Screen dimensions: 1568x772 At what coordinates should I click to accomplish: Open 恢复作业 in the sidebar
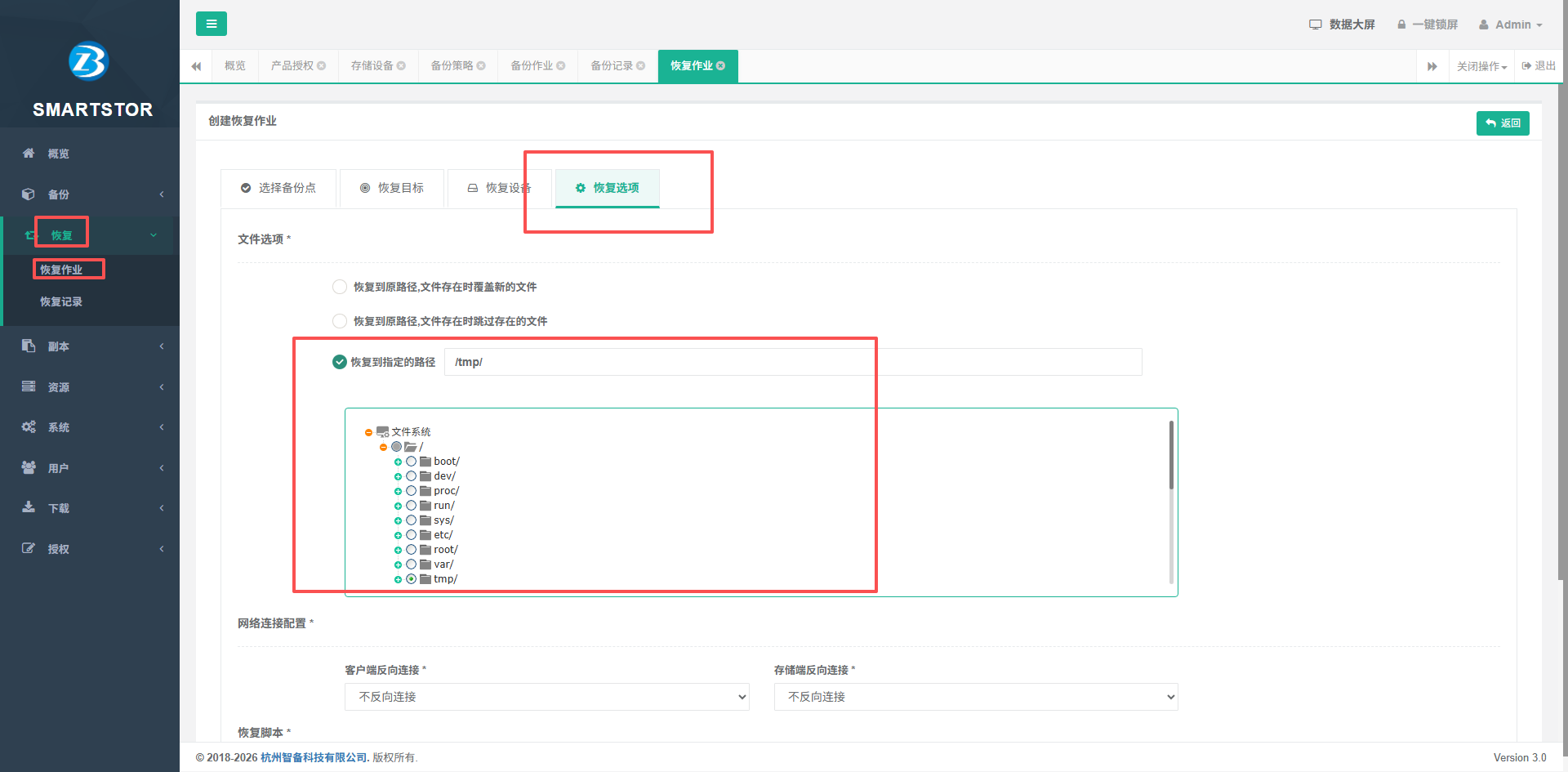coord(61,270)
